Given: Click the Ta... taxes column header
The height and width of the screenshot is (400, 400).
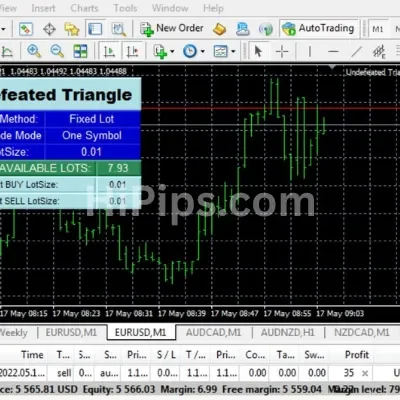Looking at the screenshot, I should (x=286, y=355).
